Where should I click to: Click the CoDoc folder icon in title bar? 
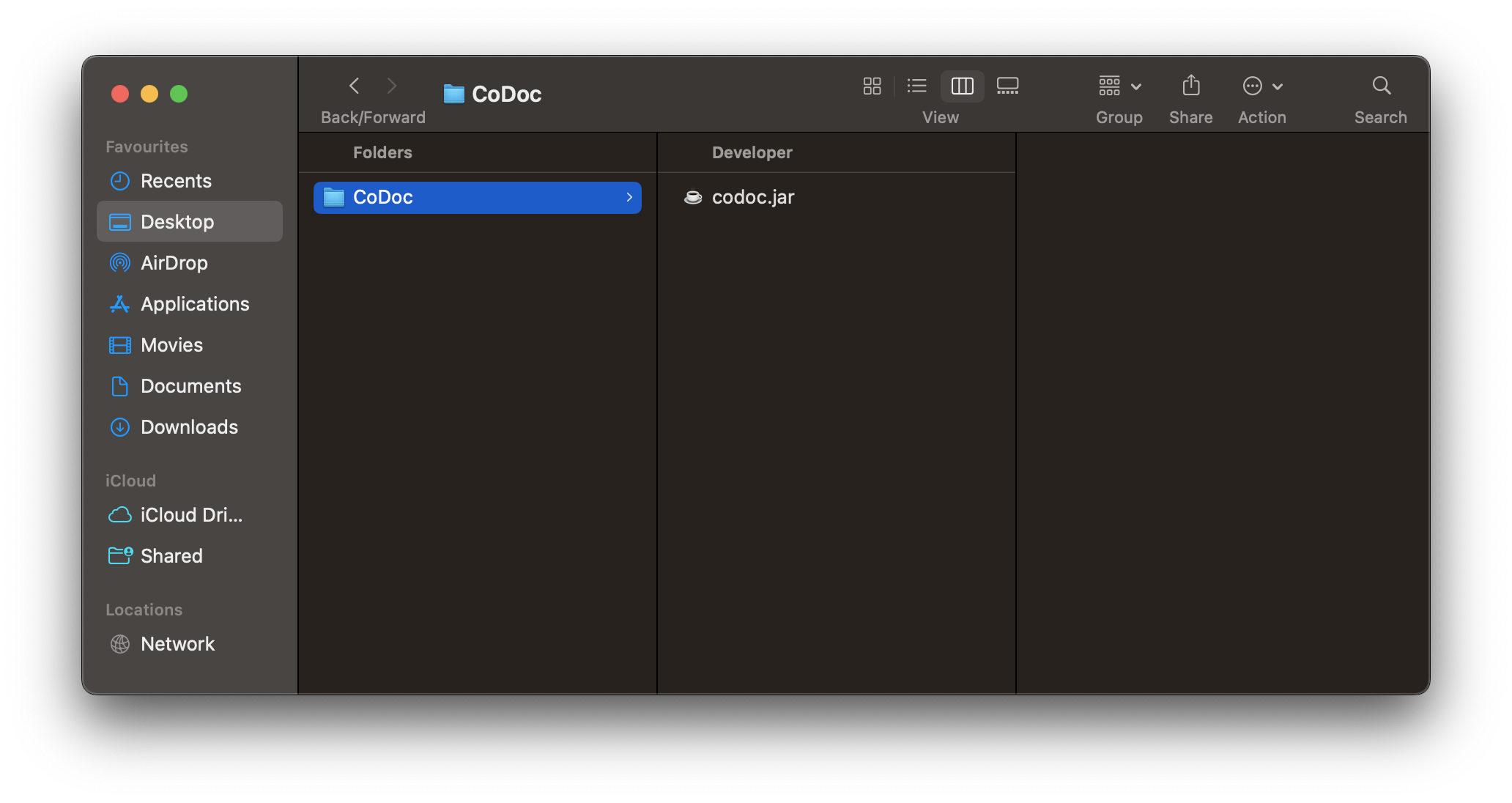pyautogui.click(x=454, y=94)
